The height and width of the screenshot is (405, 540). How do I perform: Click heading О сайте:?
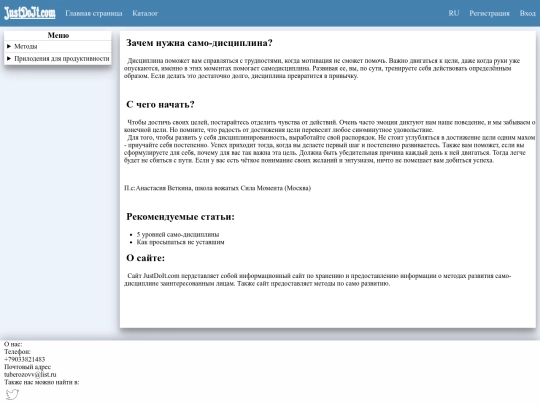tap(145, 258)
